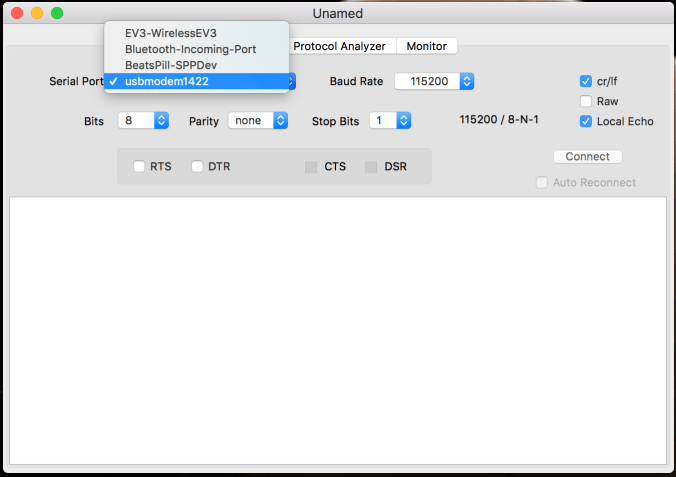Click the Connect button
676x477 pixels.
click(x=588, y=157)
